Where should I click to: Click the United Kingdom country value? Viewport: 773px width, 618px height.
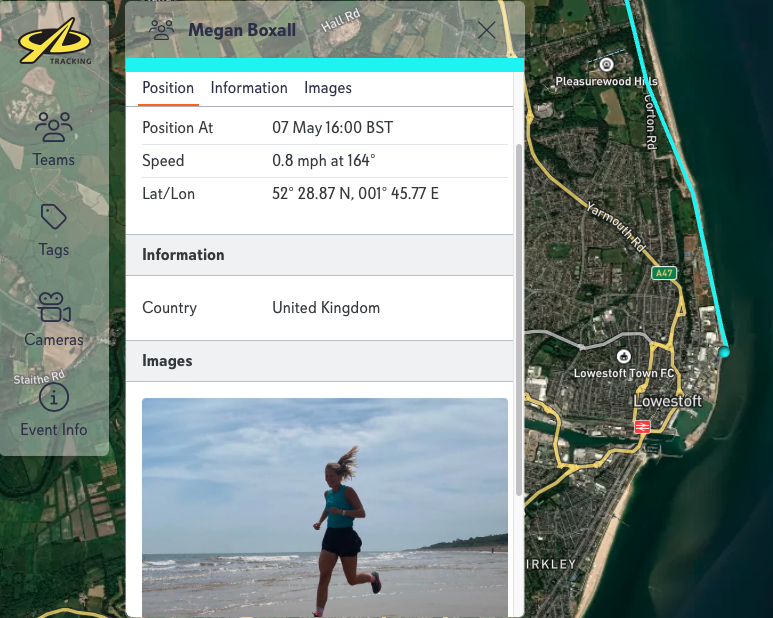(326, 308)
